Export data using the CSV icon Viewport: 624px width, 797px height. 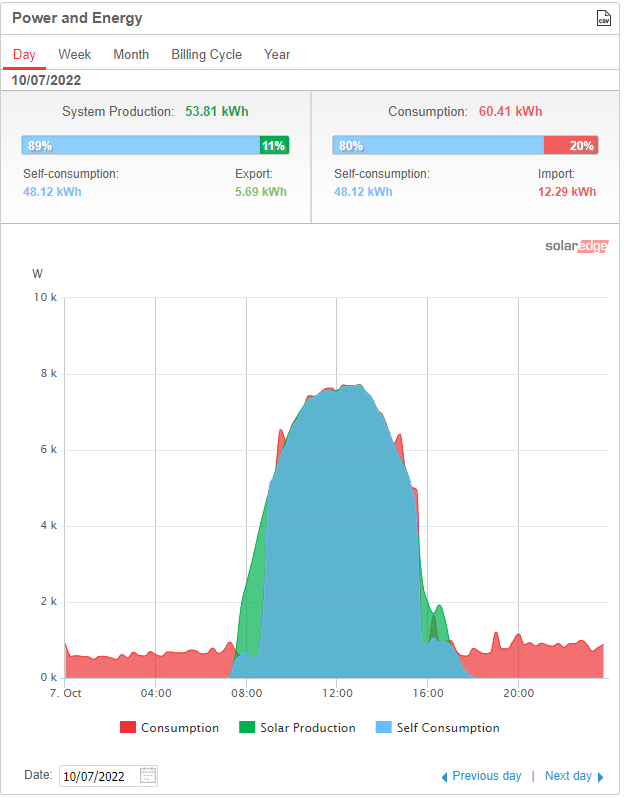pyautogui.click(x=603, y=18)
